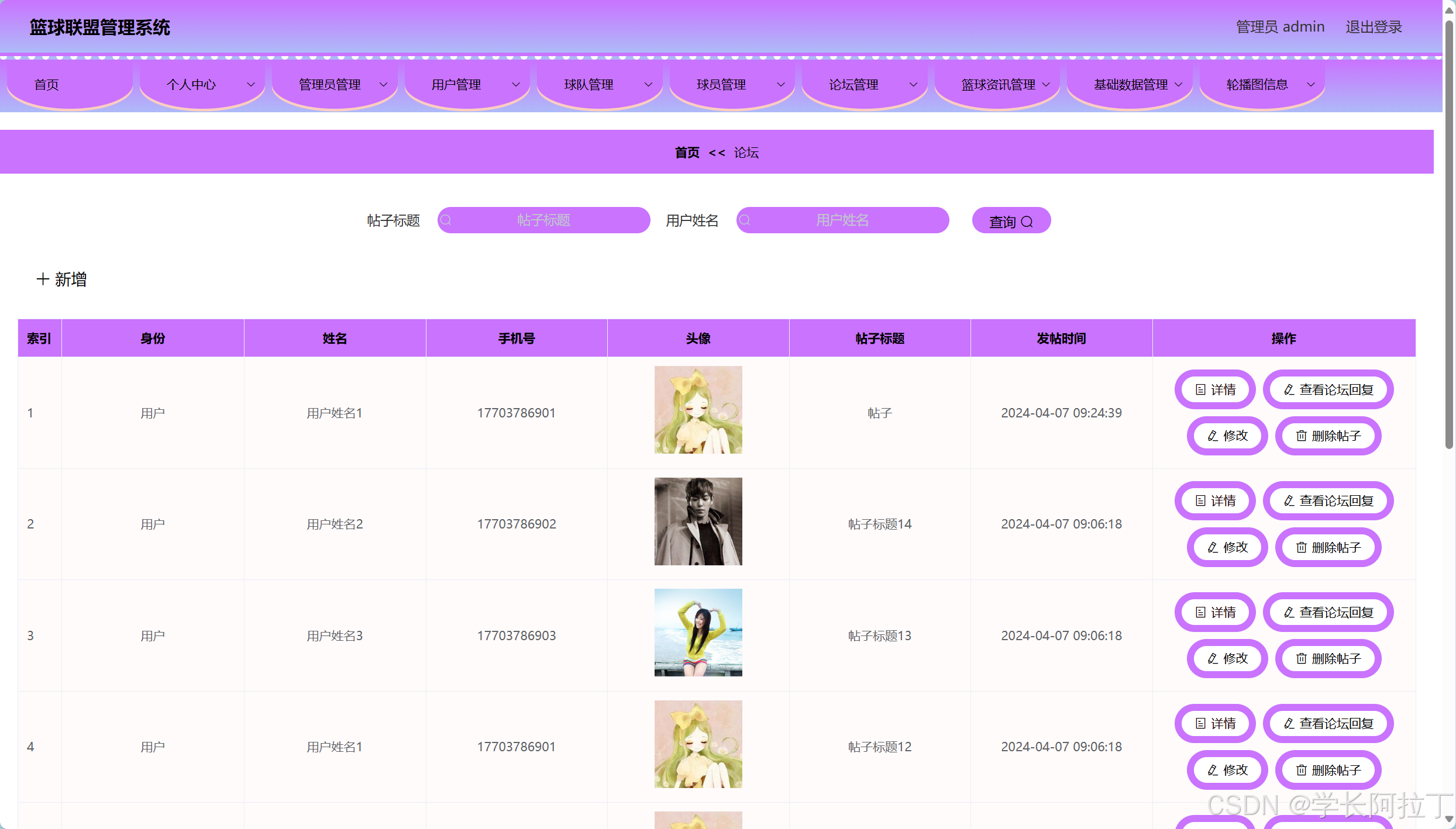The height and width of the screenshot is (829, 1456).
Task: Click the document icon on row 3 详情 button
Action: coord(1200,612)
